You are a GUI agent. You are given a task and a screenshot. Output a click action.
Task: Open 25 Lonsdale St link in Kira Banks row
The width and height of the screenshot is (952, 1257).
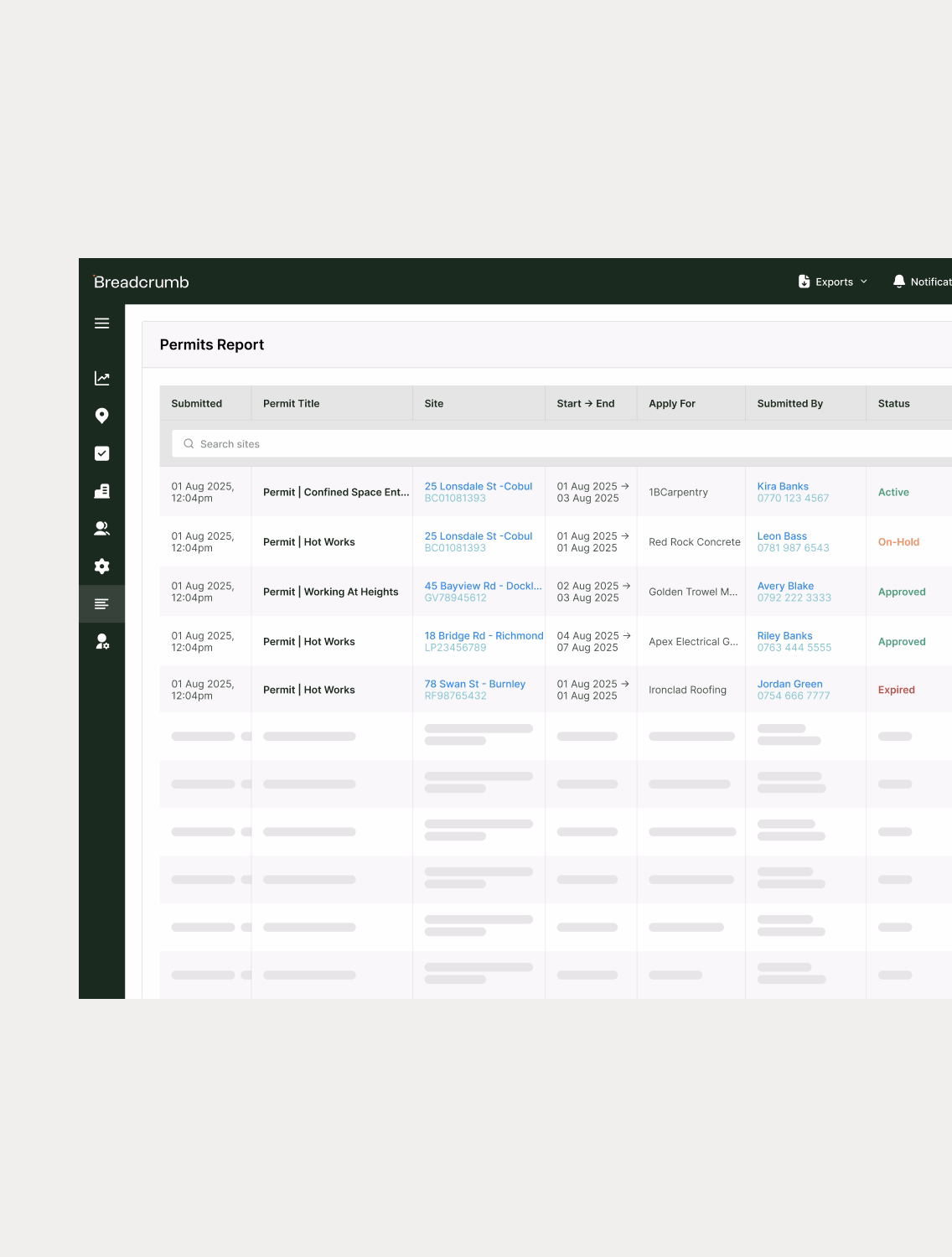coord(479,486)
